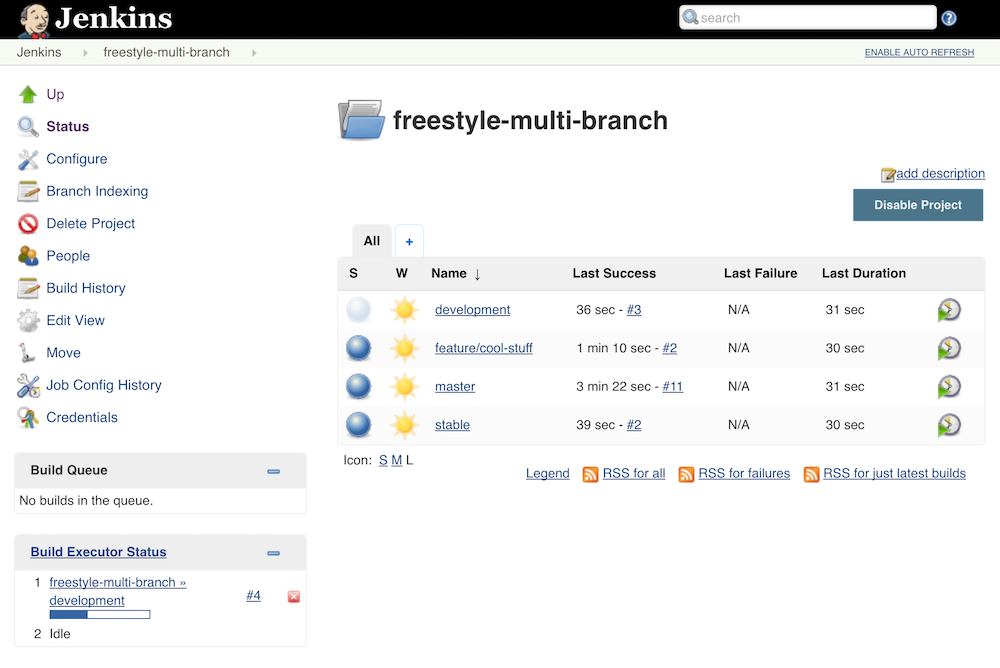
Task: Schedule a build for feature/cool-stuff branch
Action: [949, 348]
